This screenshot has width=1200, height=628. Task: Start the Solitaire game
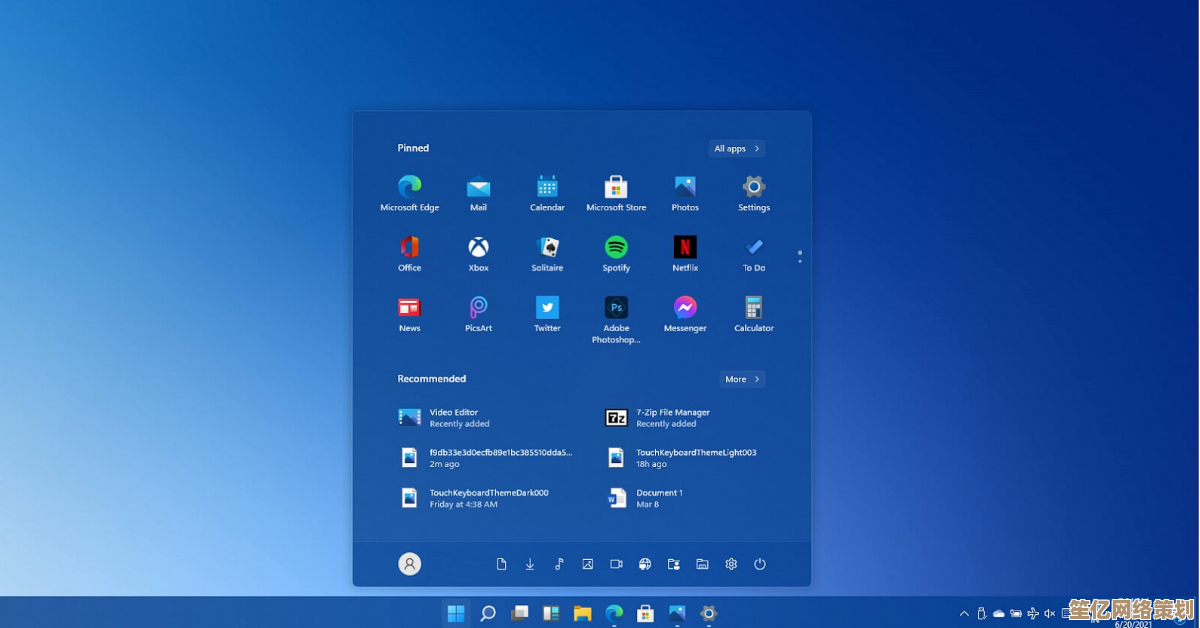(547, 253)
